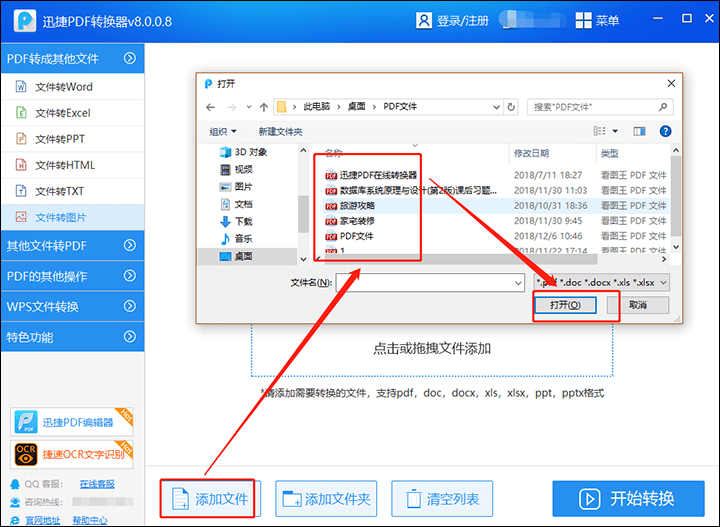Open the 文件名 combo dropdown arrow
The image size is (720, 527).
tap(518, 283)
